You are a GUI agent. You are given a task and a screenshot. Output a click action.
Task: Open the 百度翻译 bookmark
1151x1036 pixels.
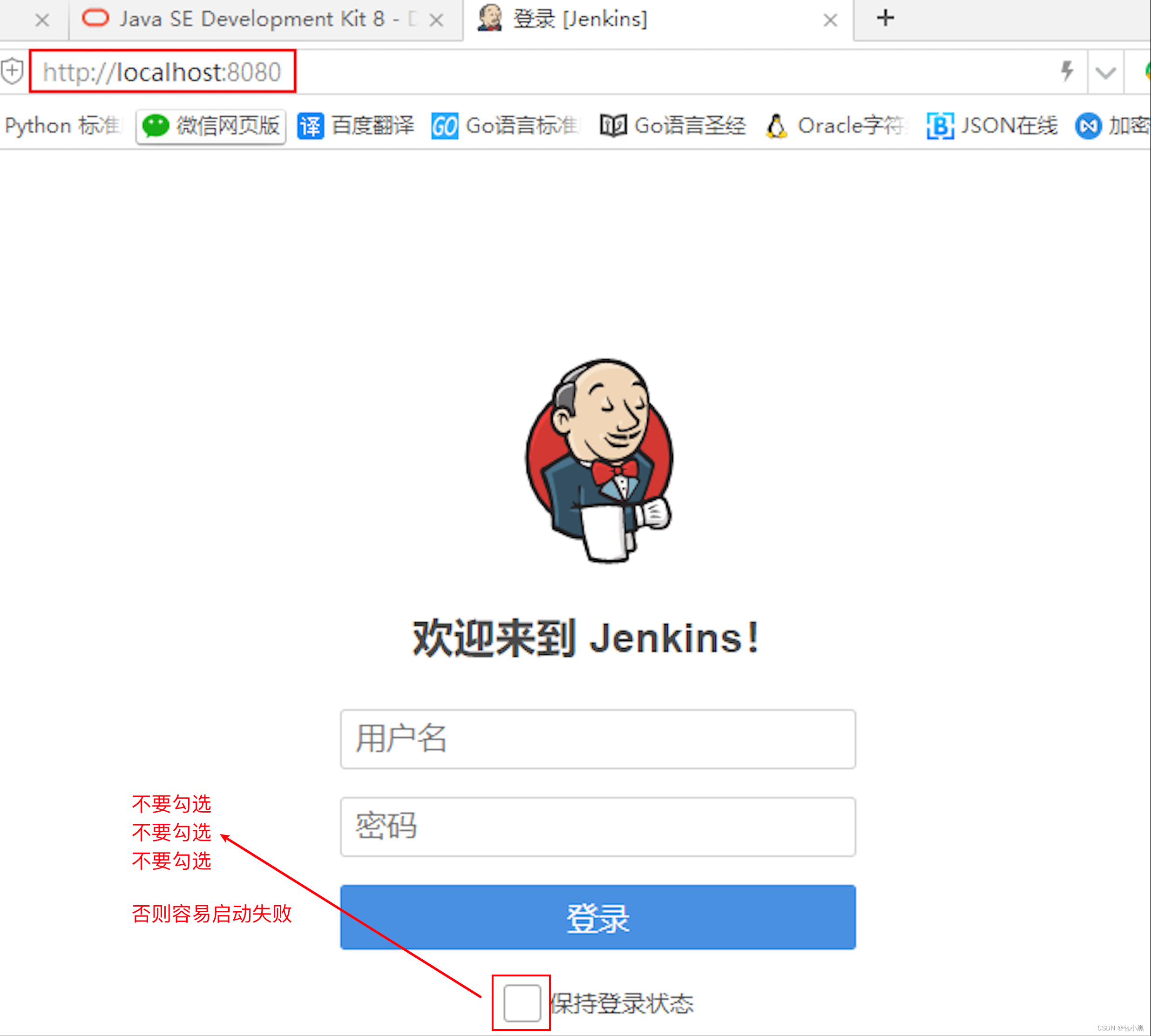[x=356, y=126]
